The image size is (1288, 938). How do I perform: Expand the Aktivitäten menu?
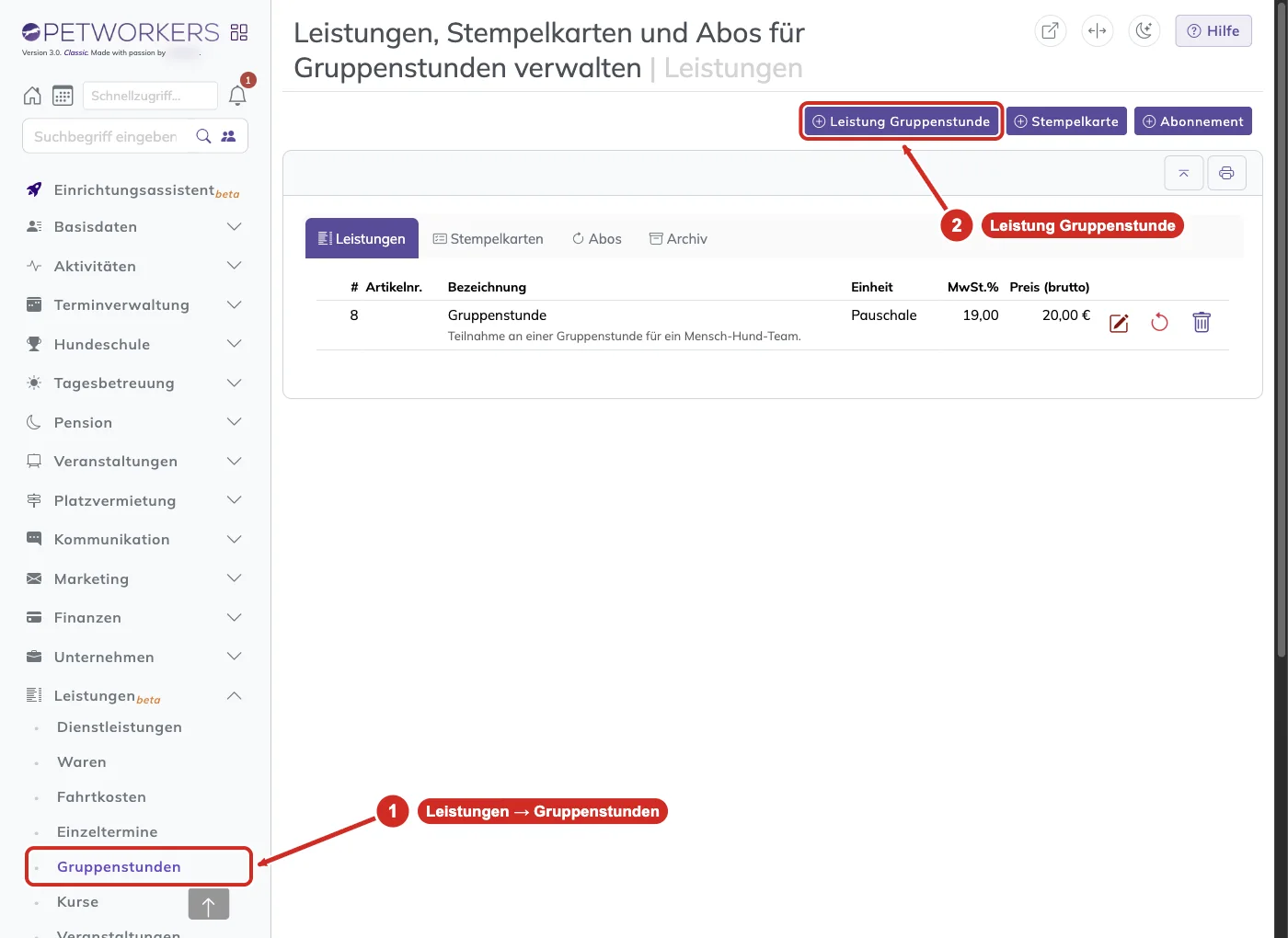pyautogui.click(x=134, y=267)
